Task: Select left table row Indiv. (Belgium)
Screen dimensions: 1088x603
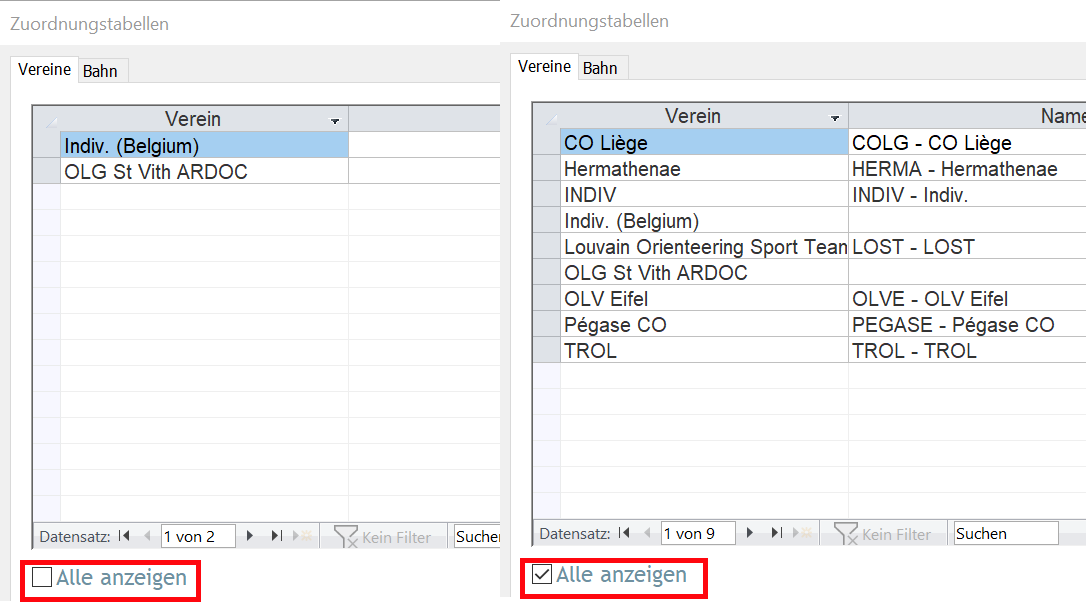Action: click(204, 145)
